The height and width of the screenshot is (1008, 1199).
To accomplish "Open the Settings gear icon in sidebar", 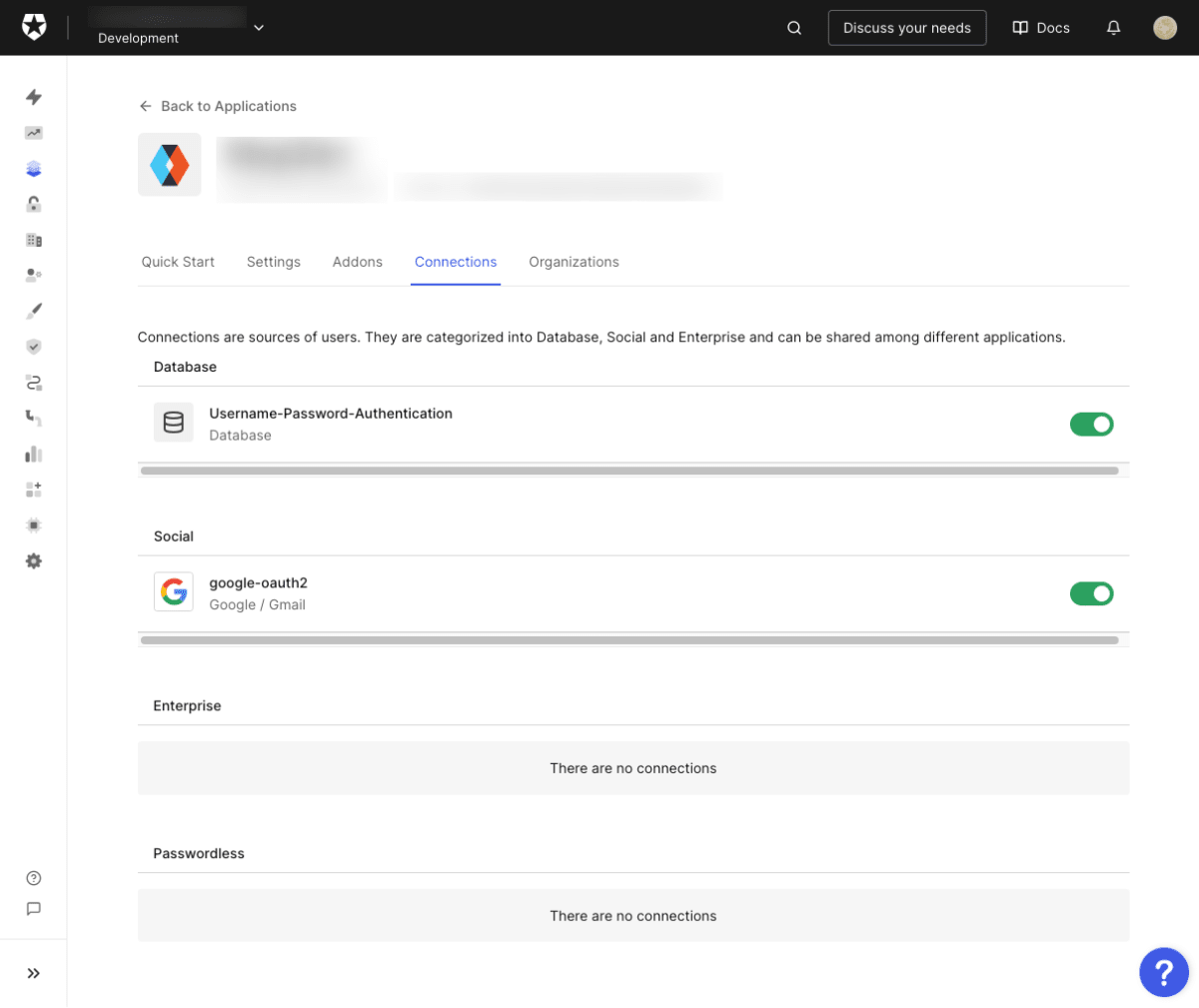I will click(34, 561).
